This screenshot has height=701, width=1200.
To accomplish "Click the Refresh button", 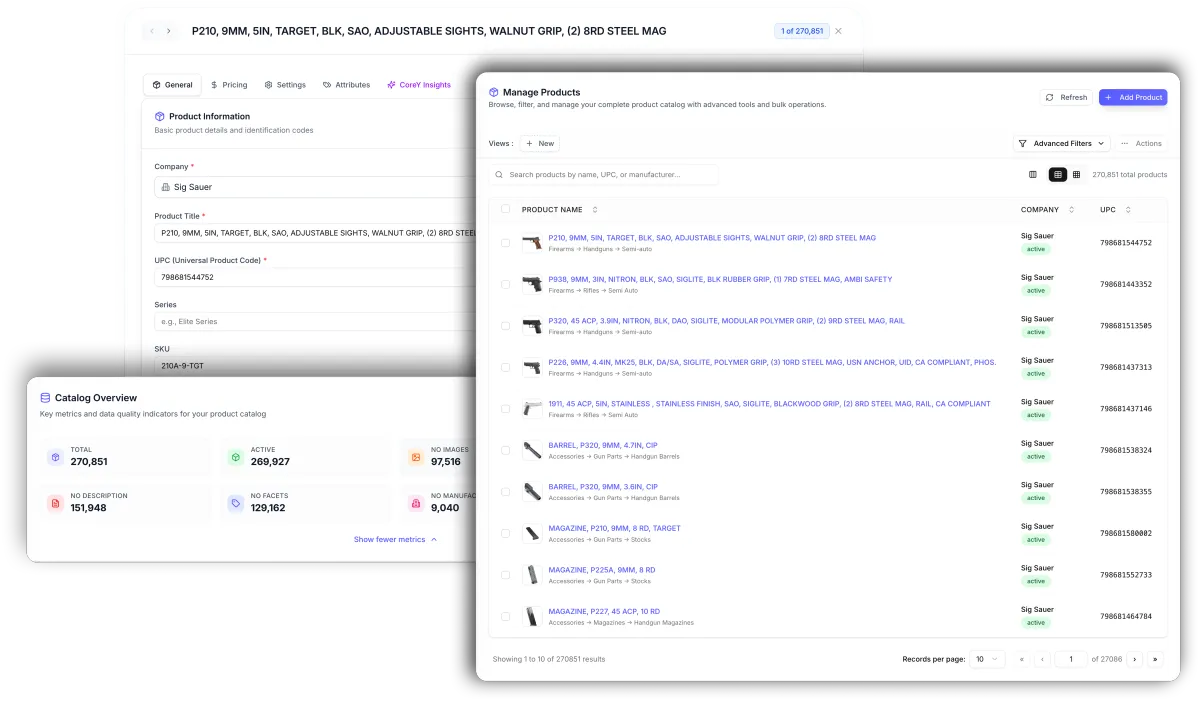I will [x=1066, y=97].
